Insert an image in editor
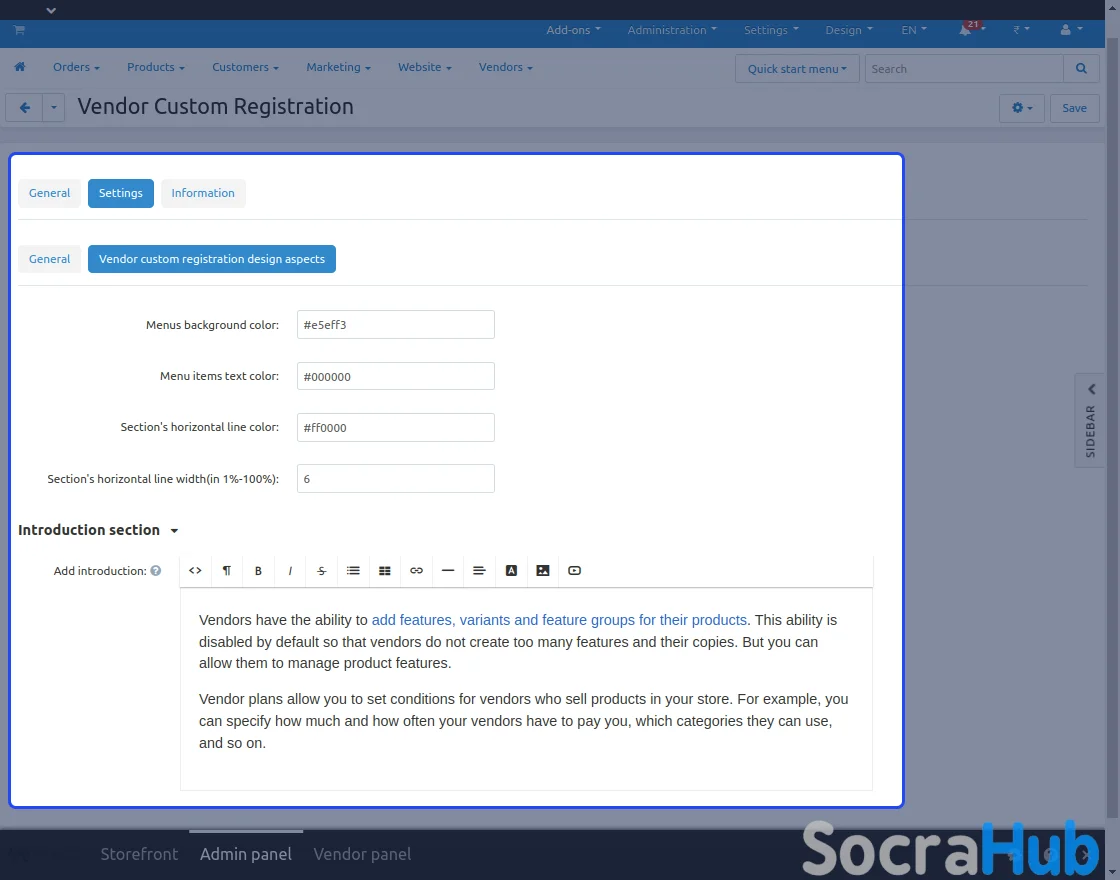The height and width of the screenshot is (880, 1120). (x=543, y=571)
